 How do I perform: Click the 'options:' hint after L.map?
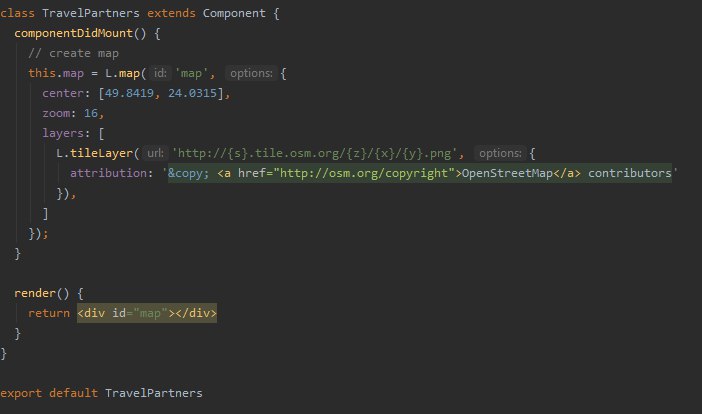tap(251, 73)
